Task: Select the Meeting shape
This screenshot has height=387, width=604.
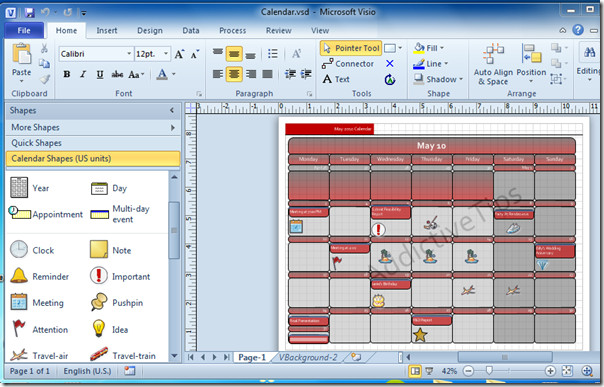Action: pos(37,303)
